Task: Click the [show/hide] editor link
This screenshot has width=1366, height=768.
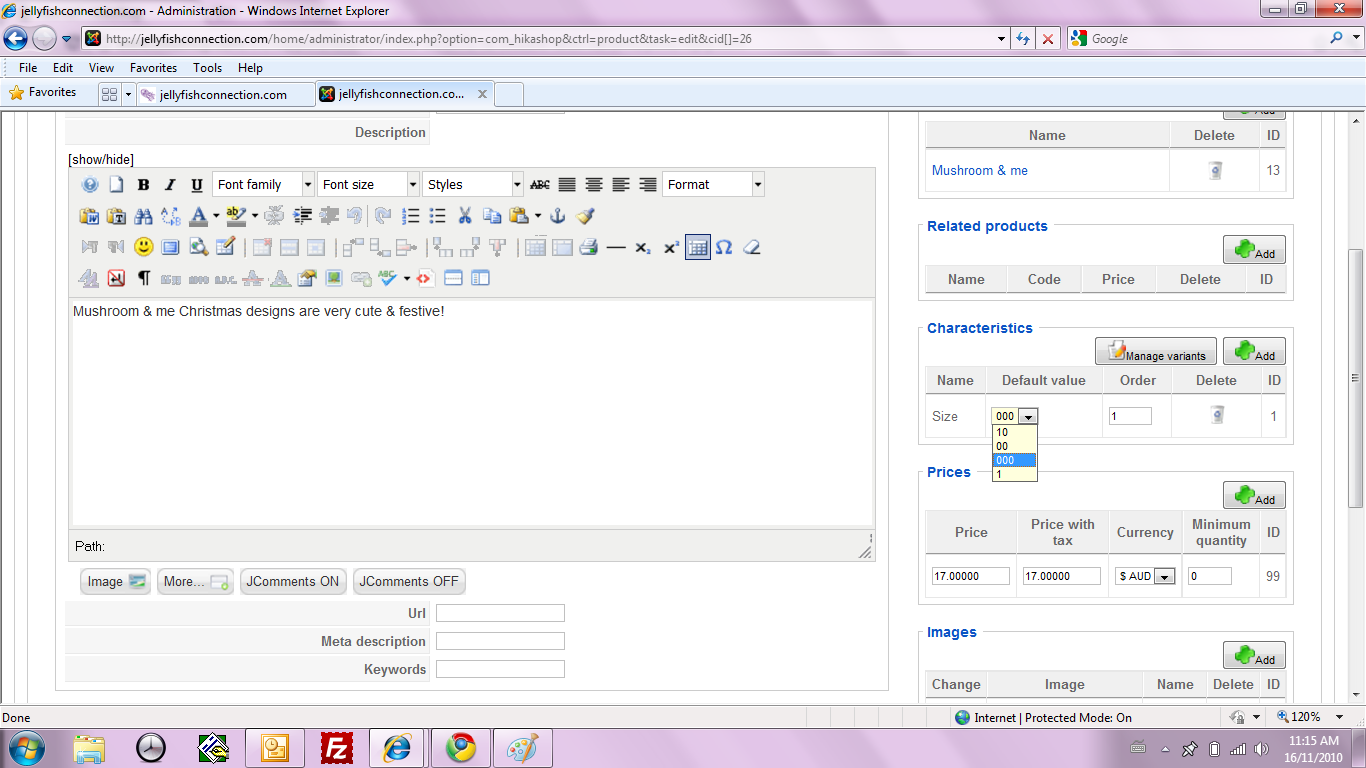Action: (x=101, y=159)
